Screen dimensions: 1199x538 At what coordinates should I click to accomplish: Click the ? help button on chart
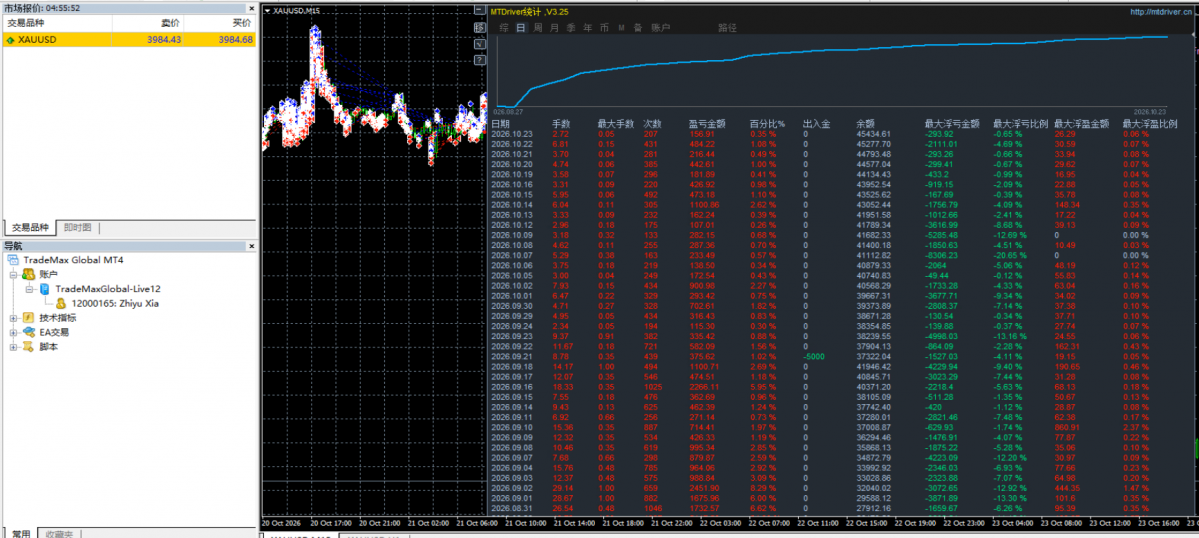tap(479, 60)
